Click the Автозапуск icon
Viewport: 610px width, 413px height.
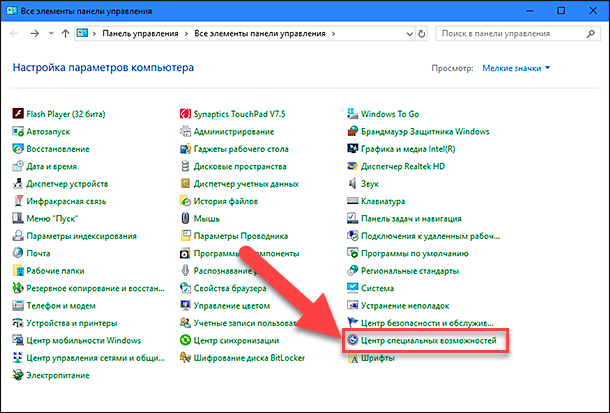[x=18, y=131]
